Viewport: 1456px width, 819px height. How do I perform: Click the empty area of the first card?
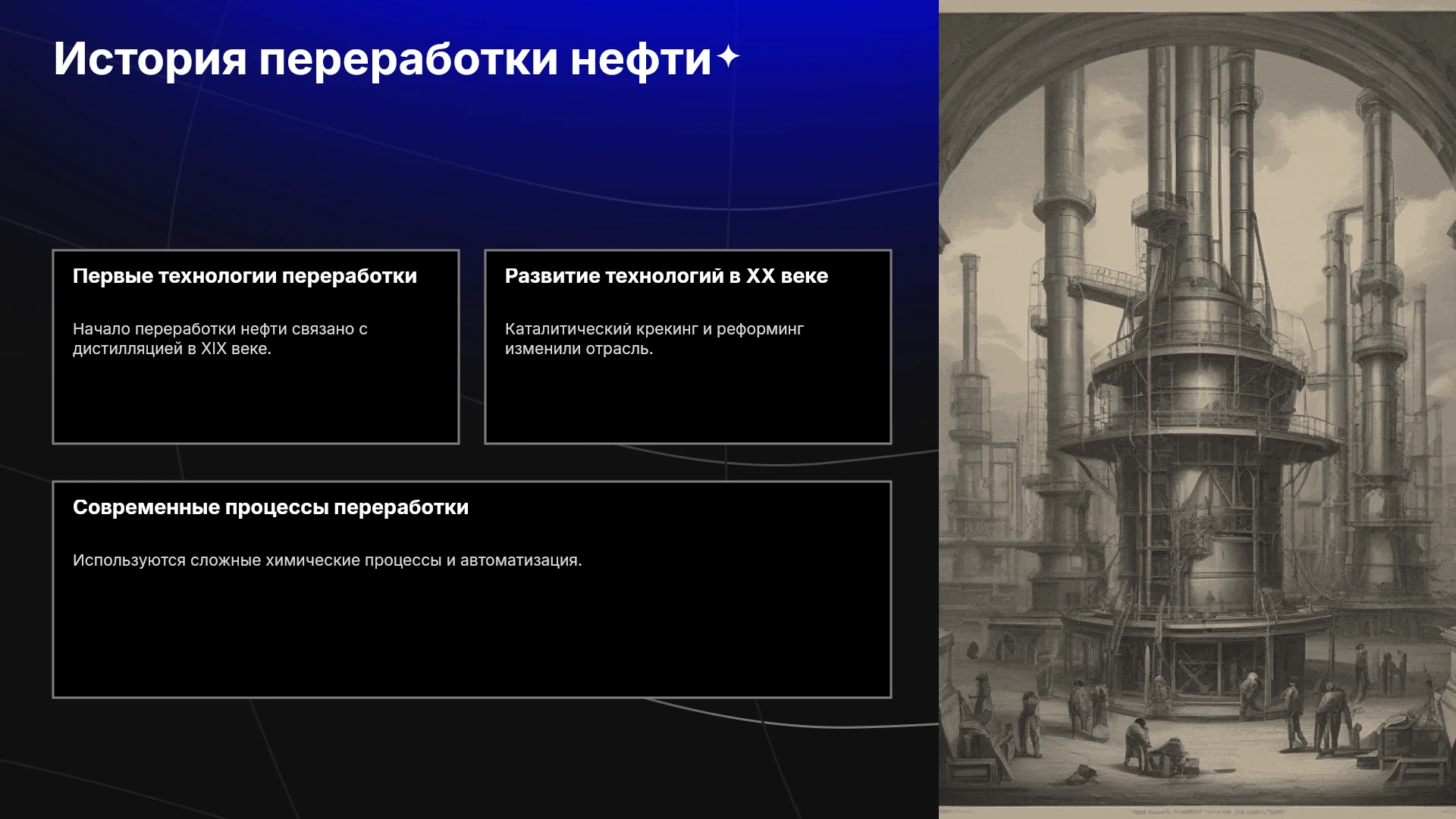(x=256, y=402)
